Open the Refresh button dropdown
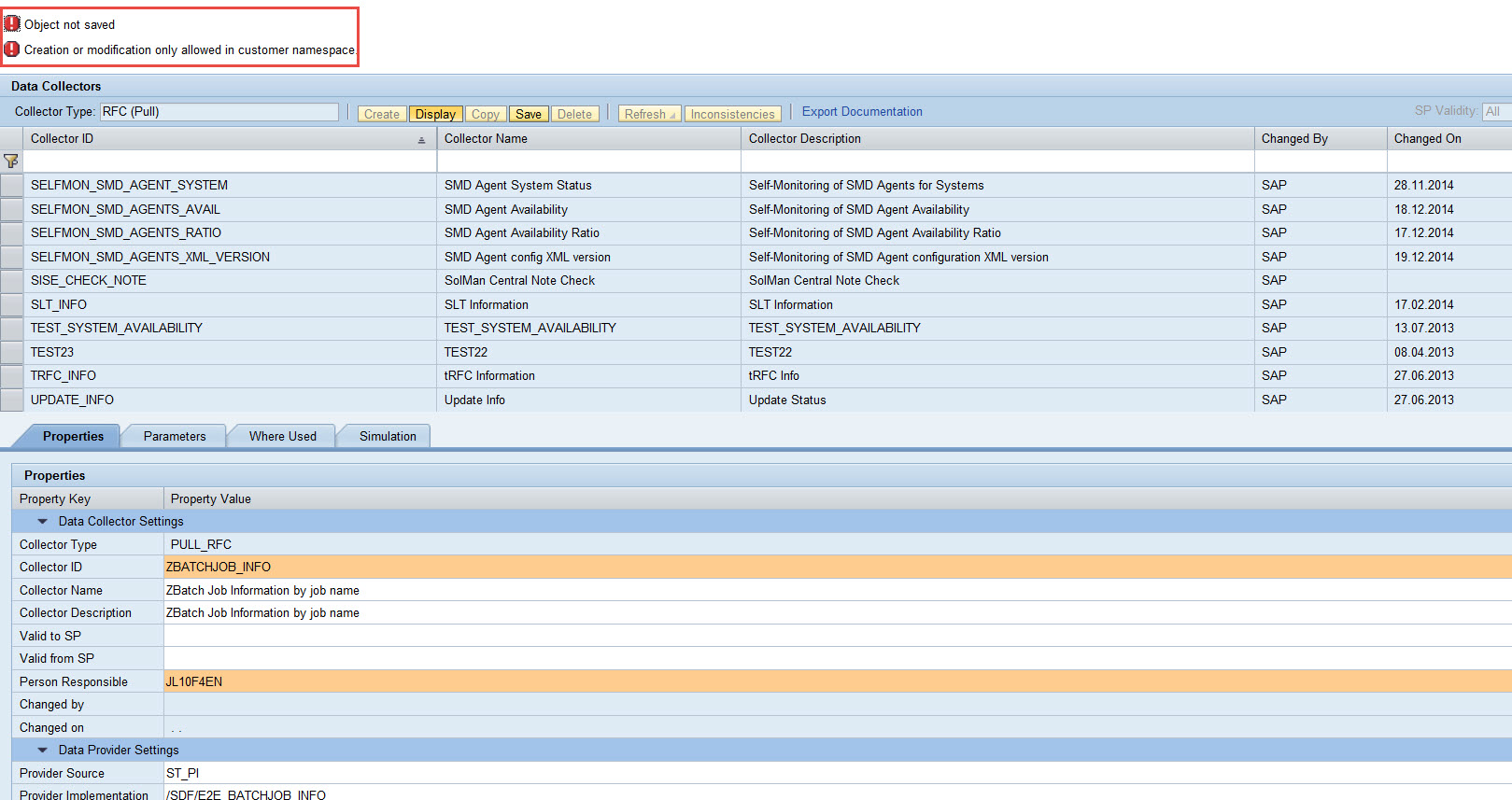This screenshot has height=800, width=1512. coord(672,116)
